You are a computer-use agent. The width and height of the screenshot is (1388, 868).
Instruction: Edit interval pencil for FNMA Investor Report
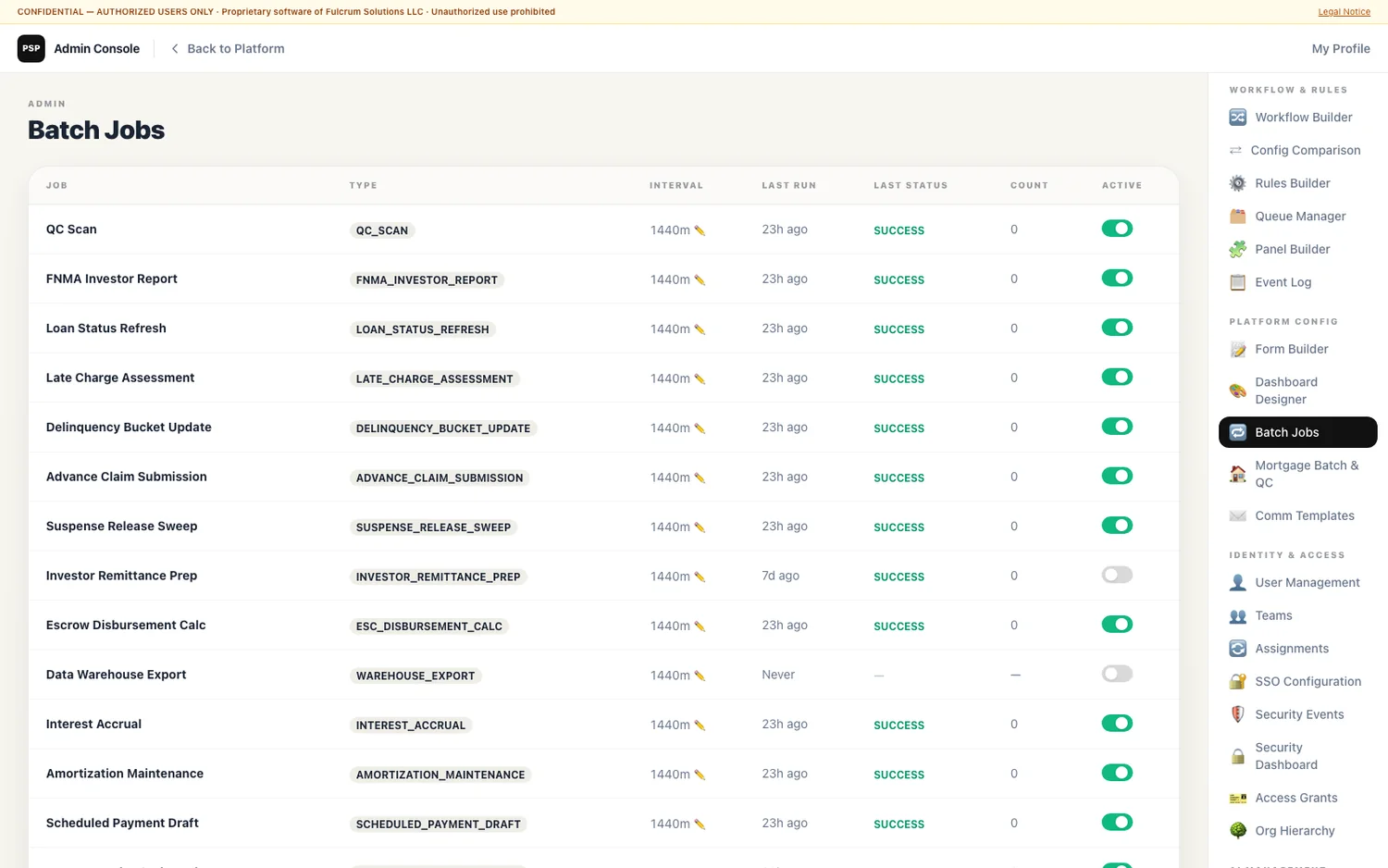(700, 279)
